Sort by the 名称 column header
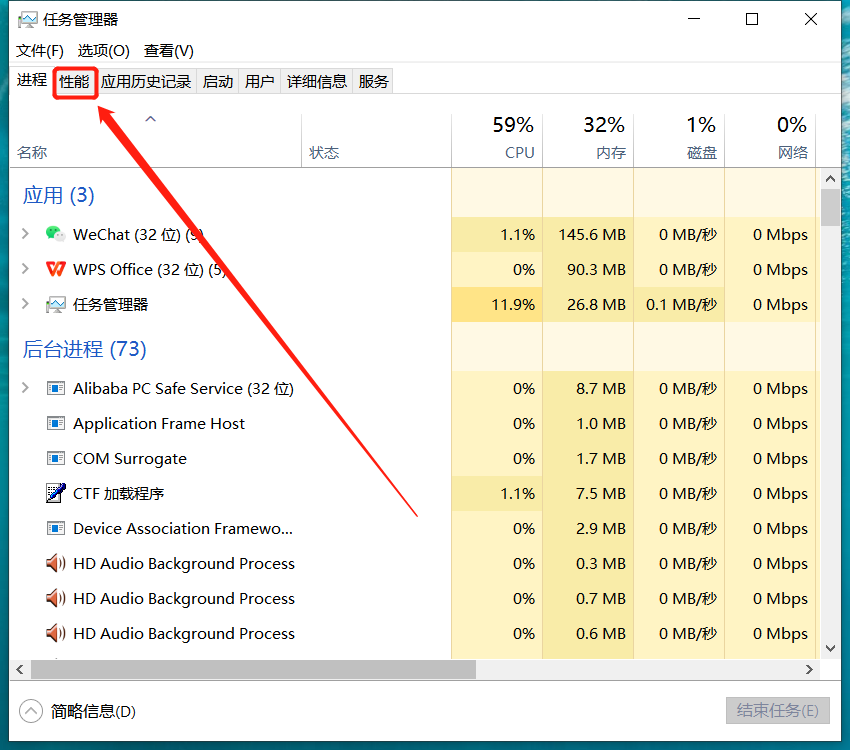Screen dimensions: 850x750 point(156,140)
